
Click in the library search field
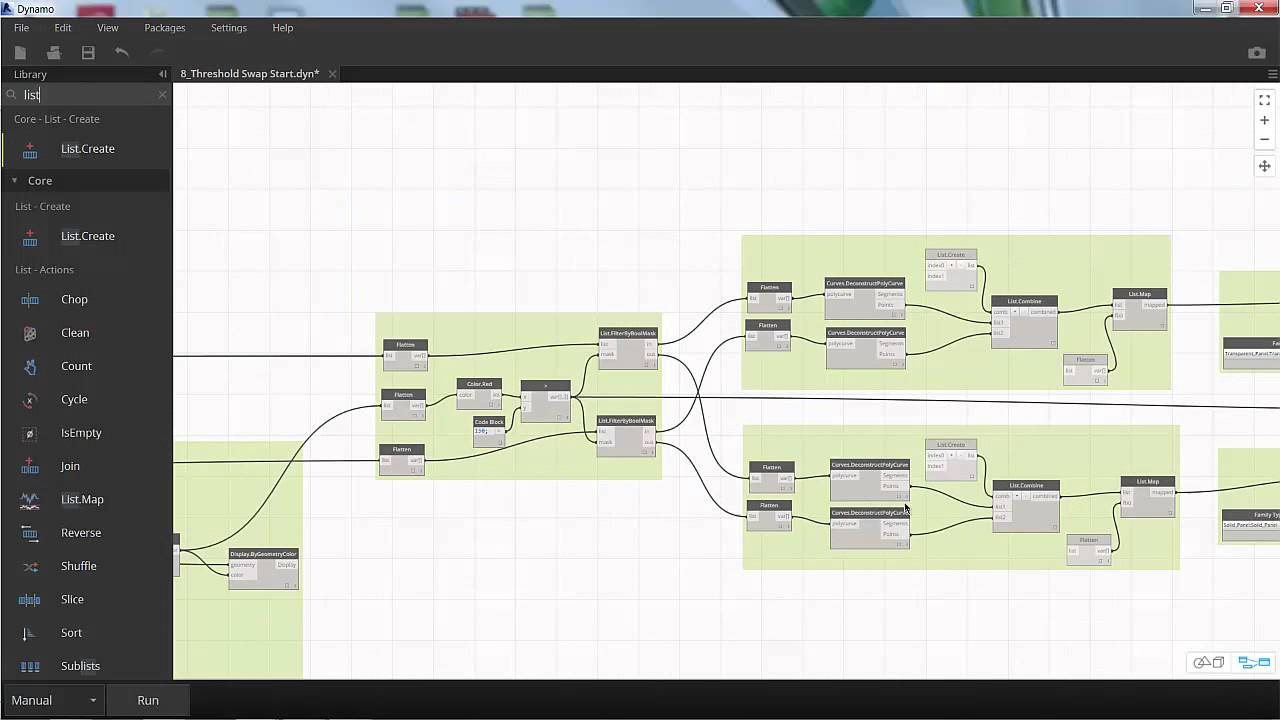[x=88, y=95]
